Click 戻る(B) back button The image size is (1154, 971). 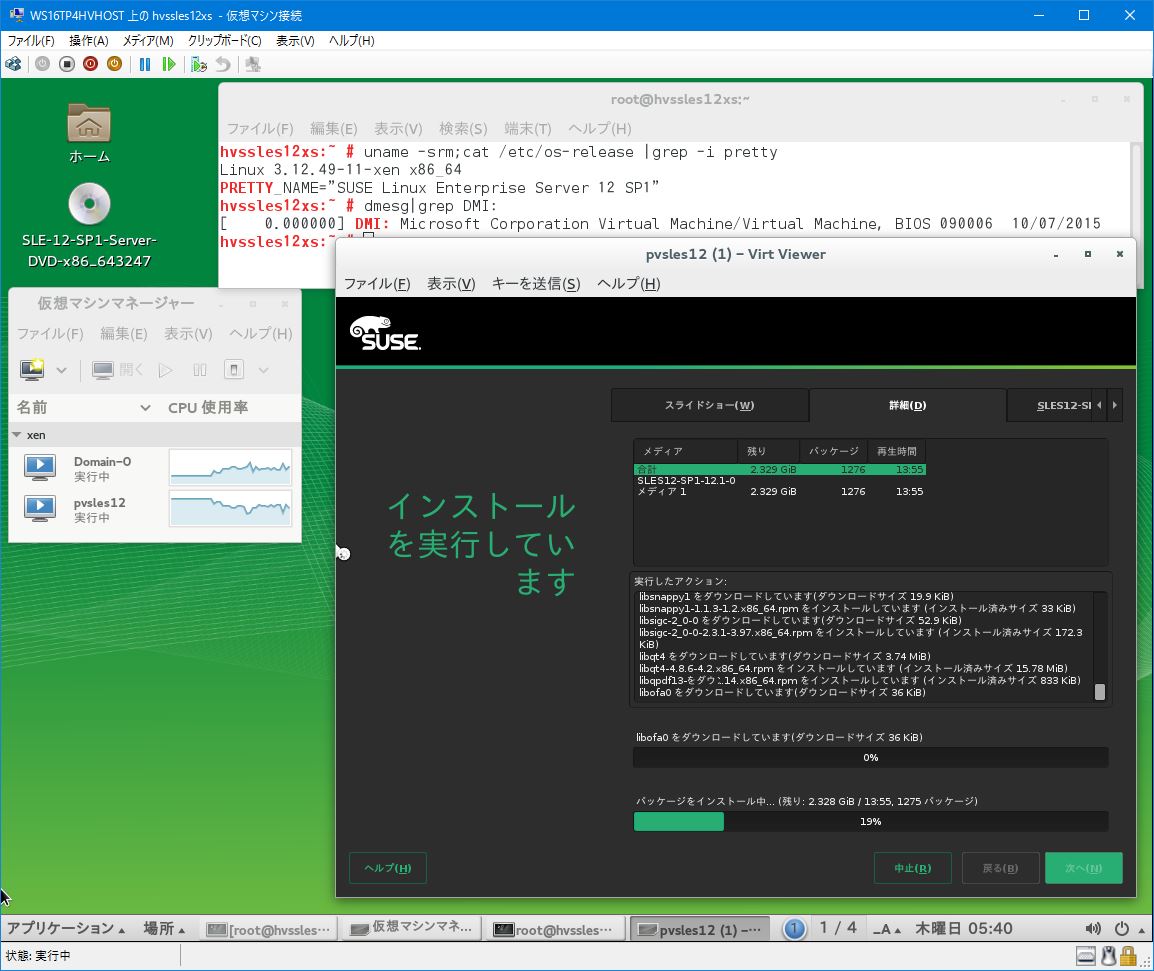pos(1001,868)
